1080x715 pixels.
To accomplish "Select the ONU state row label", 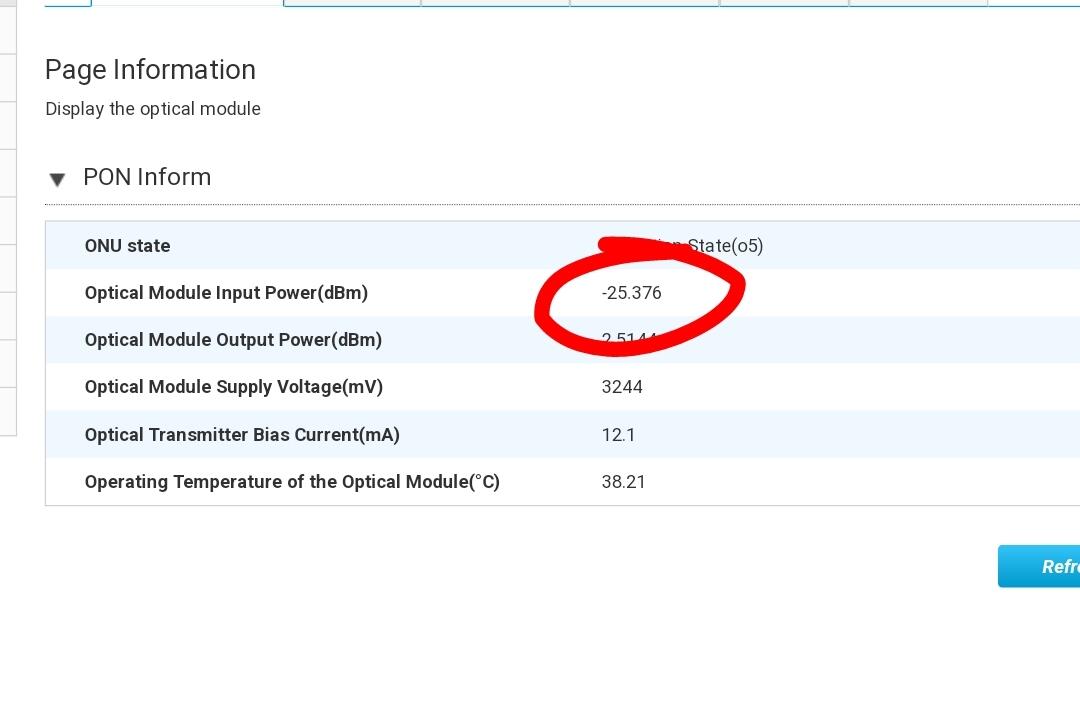I will pyautogui.click(x=127, y=246).
